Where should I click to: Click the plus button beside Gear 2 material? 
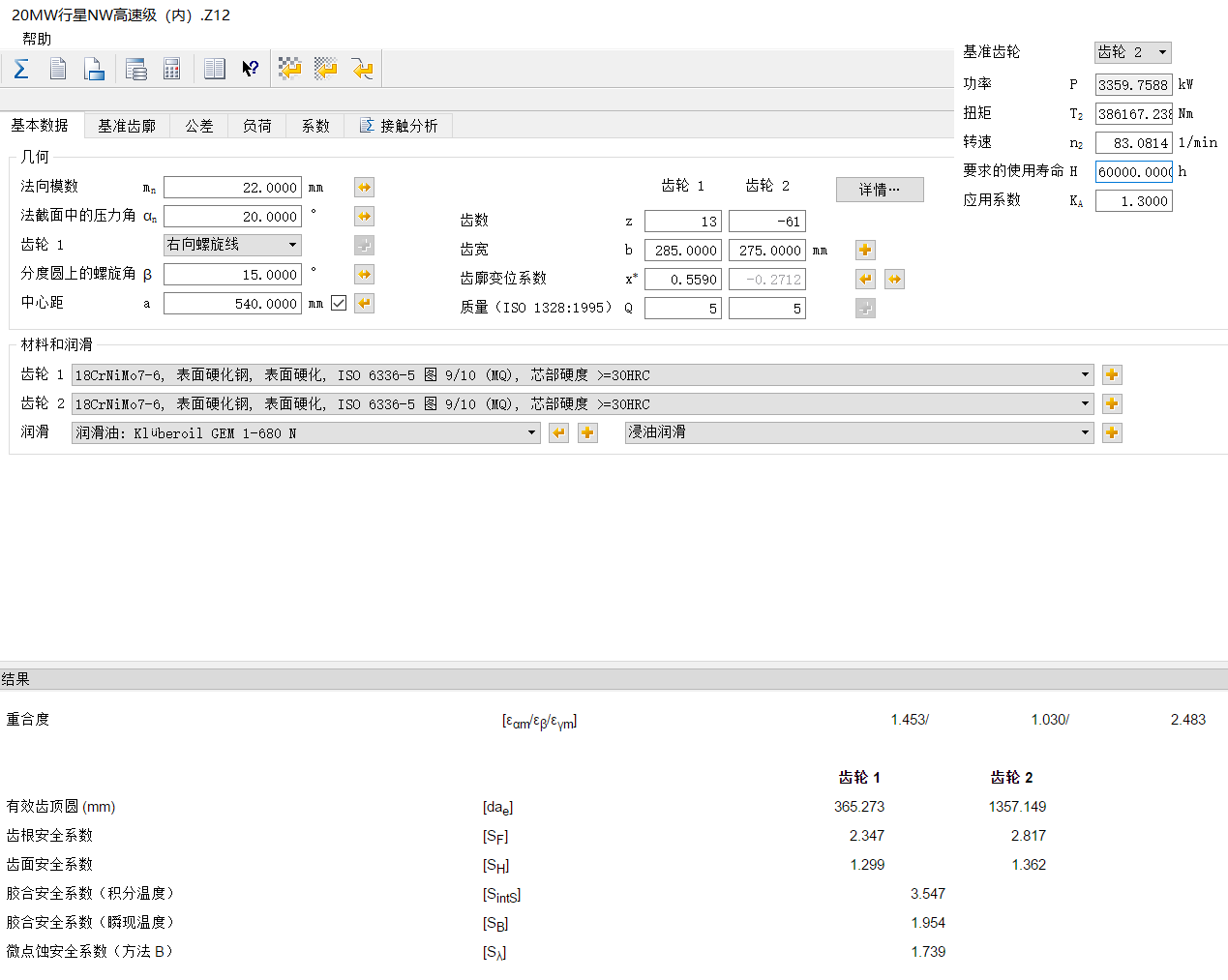pos(1112,403)
